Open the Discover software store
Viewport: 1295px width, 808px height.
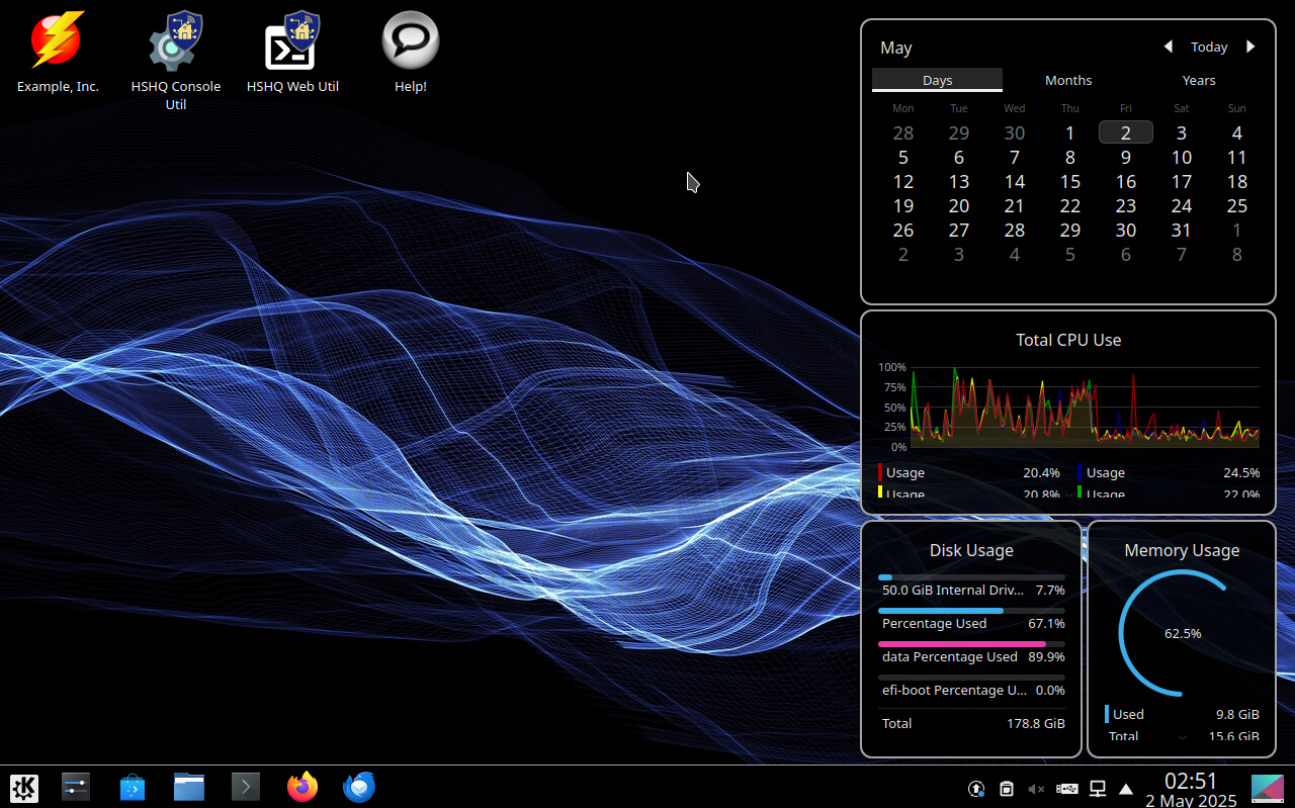pos(132,787)
